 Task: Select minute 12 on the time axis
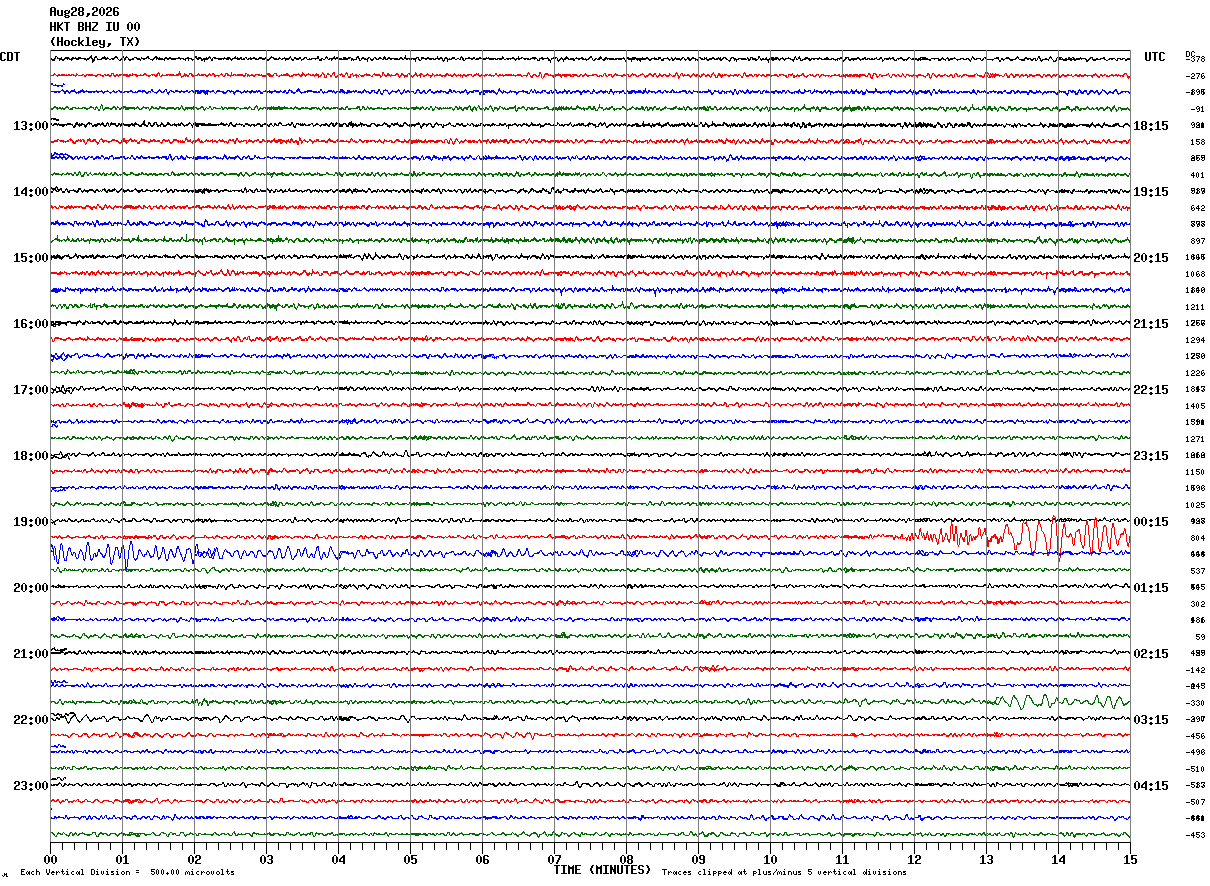click(x=914, y=859)
